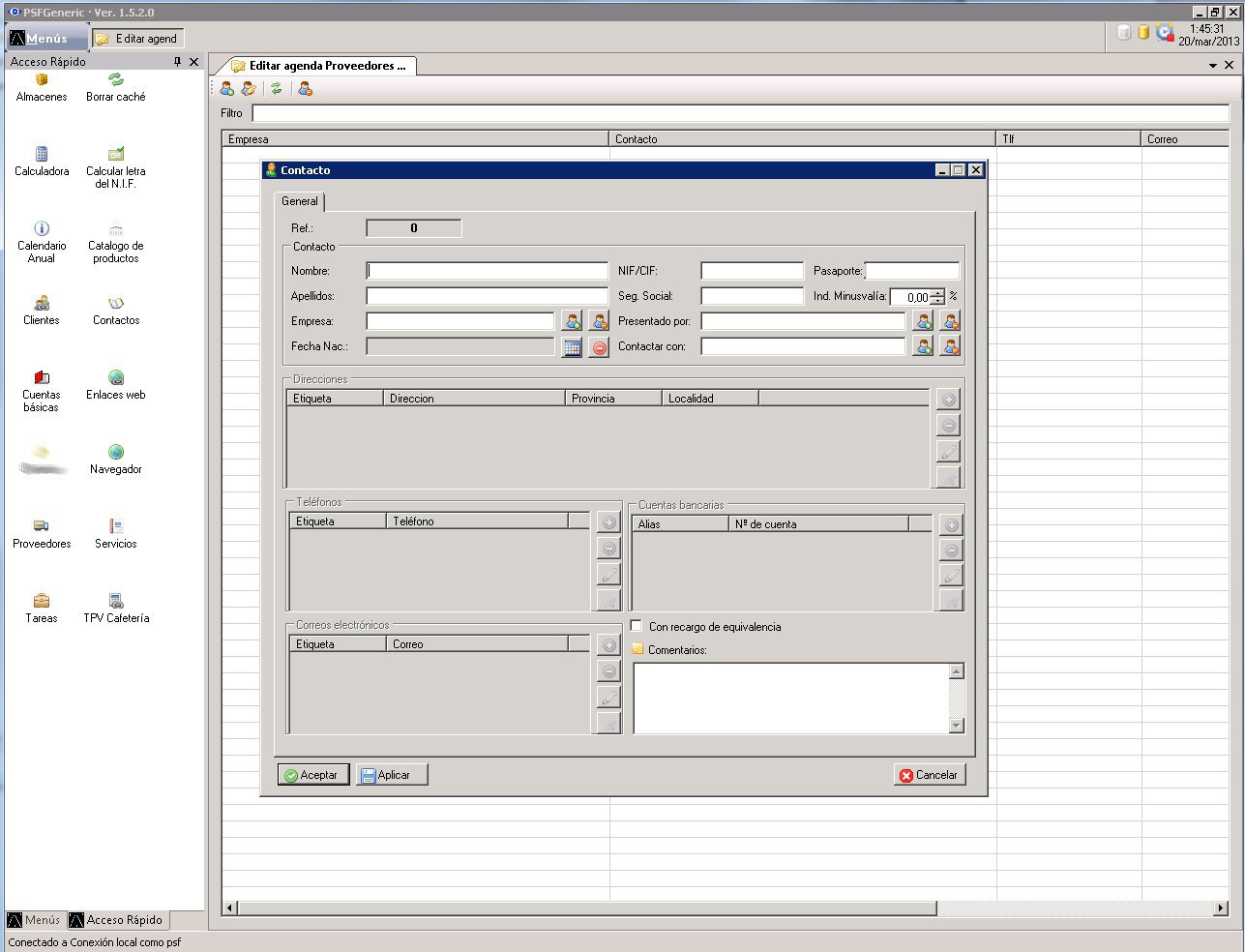Click the remove button beside Teléfonos list
Screen dimensions: 1245x952
[608, 549]
